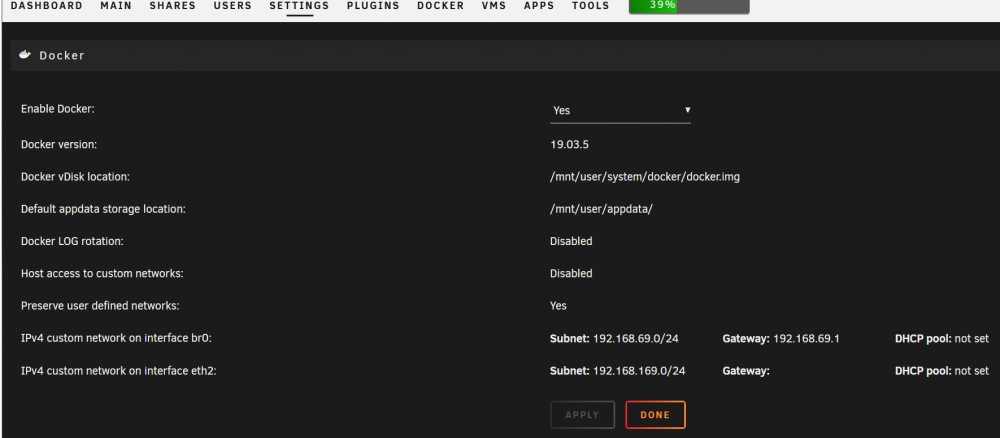Click Disabled value for Host access
This screenshot has height=438, width=1000.
571,274
